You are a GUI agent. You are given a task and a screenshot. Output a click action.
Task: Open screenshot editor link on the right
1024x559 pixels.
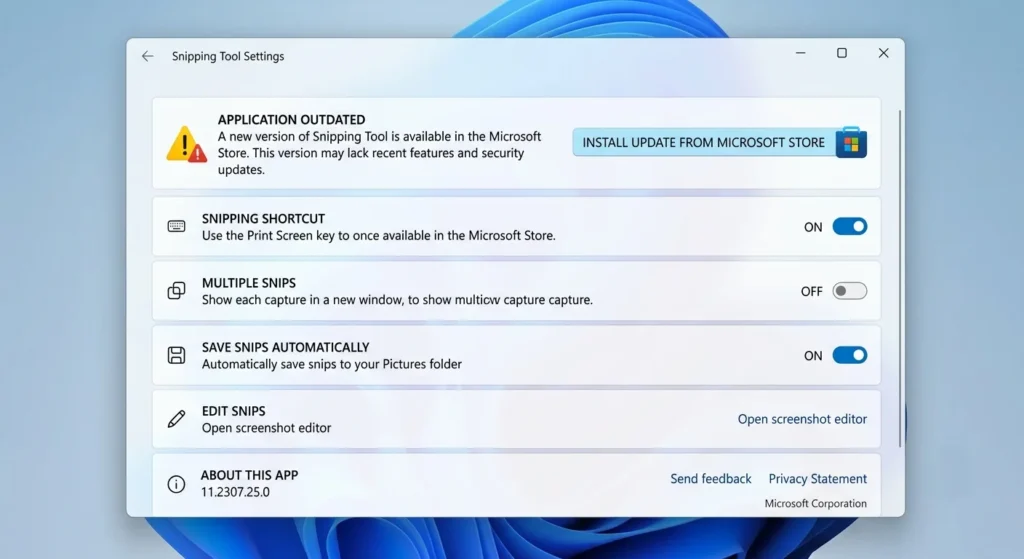coord(802,419)
